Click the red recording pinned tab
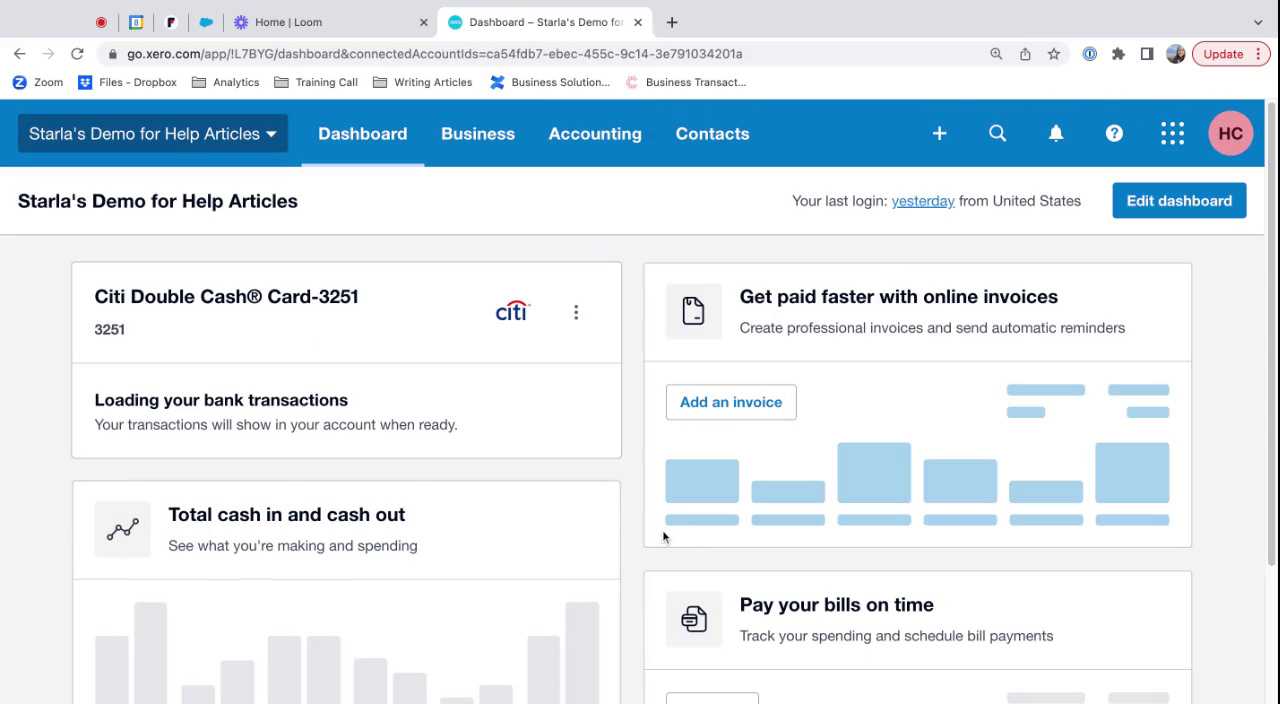Viewport: 1280px width, 704px height. point(101,22)
